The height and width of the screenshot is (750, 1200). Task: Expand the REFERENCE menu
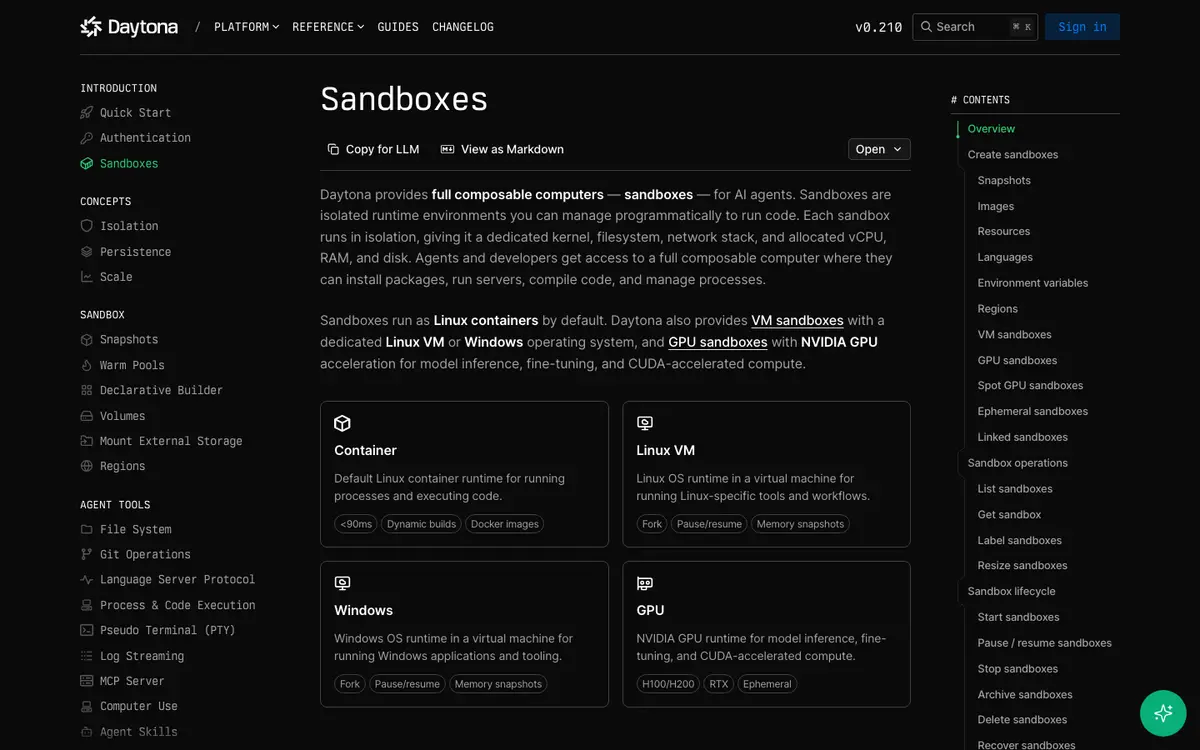click(x=328, y=27)
